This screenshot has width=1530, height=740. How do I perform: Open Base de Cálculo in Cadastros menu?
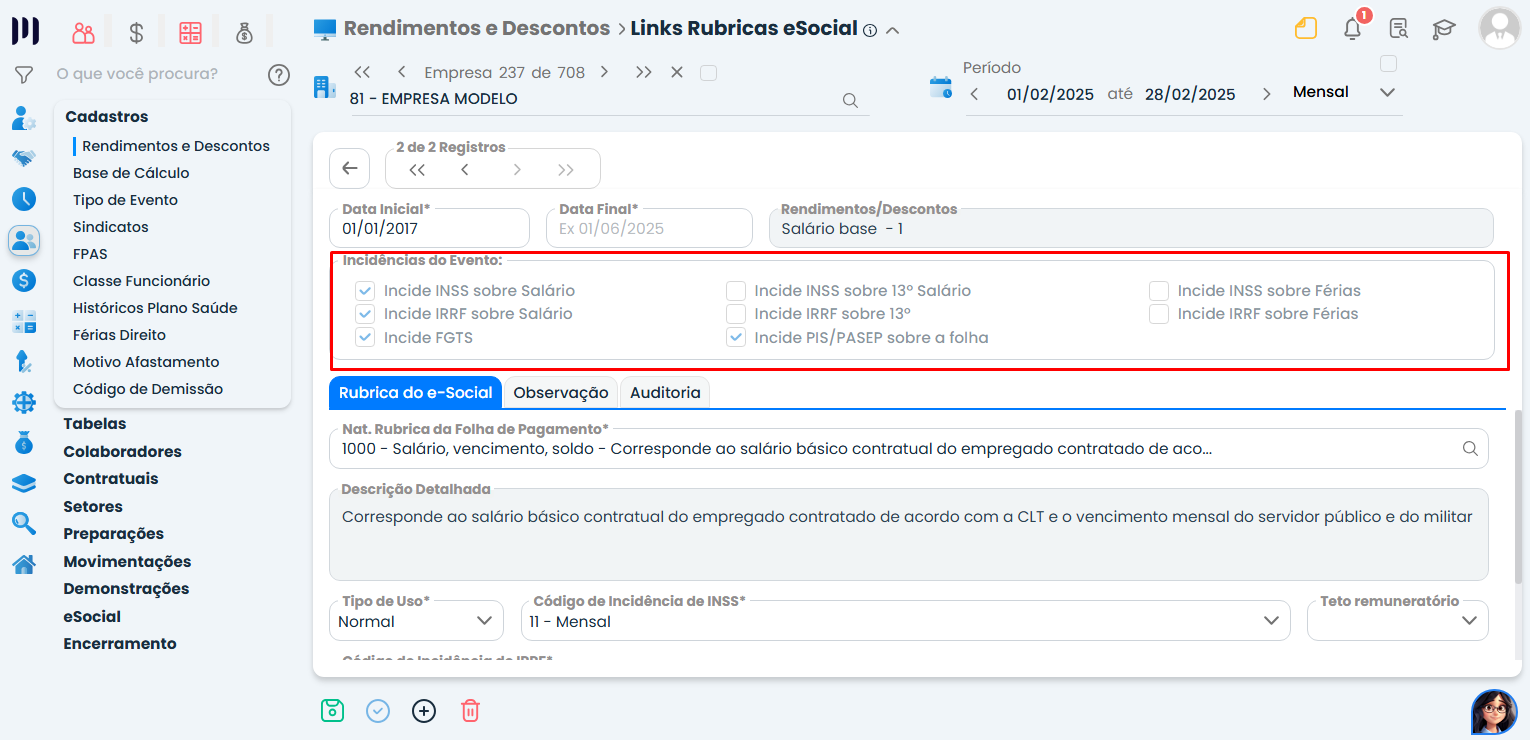pyautogui.click(x=131, y=173)
